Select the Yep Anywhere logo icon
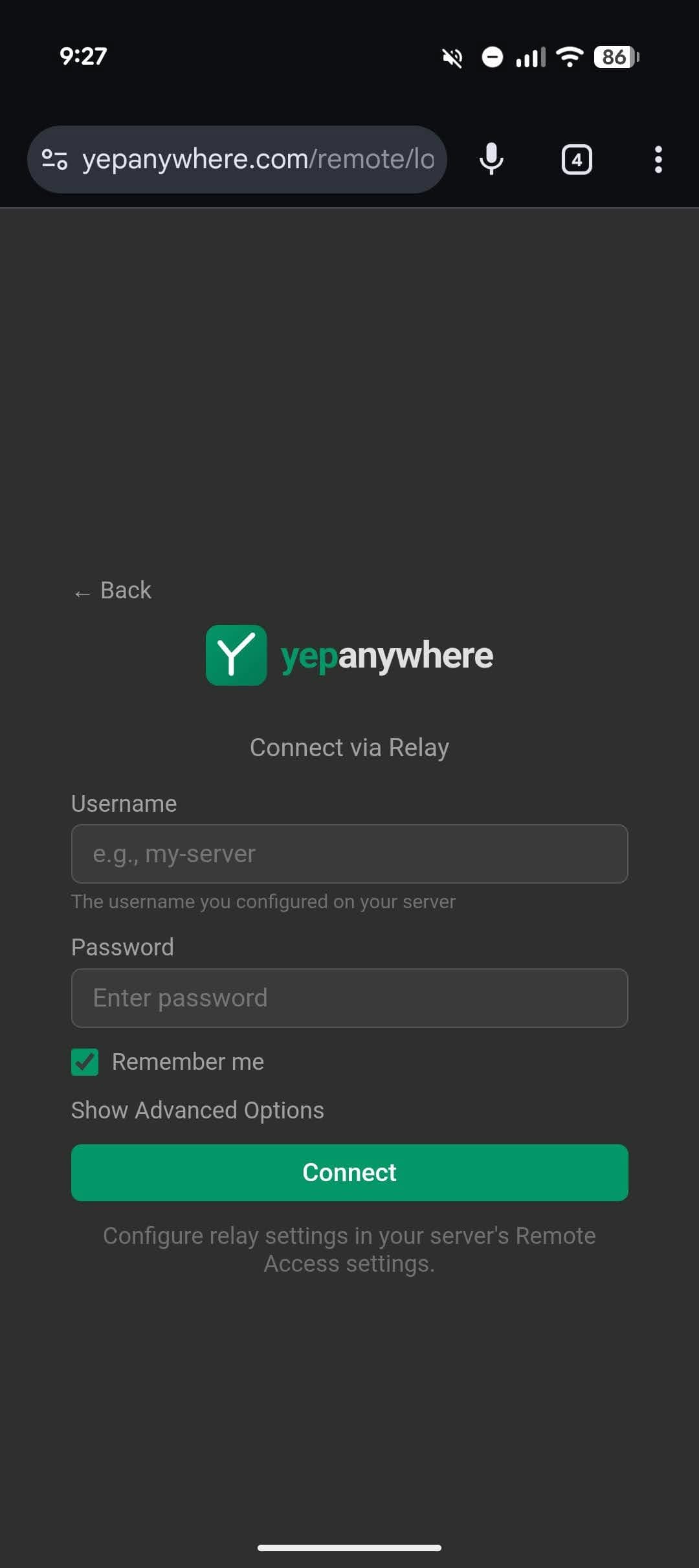699x1568 pixels. pyautogui.click(x=237, y=655)
